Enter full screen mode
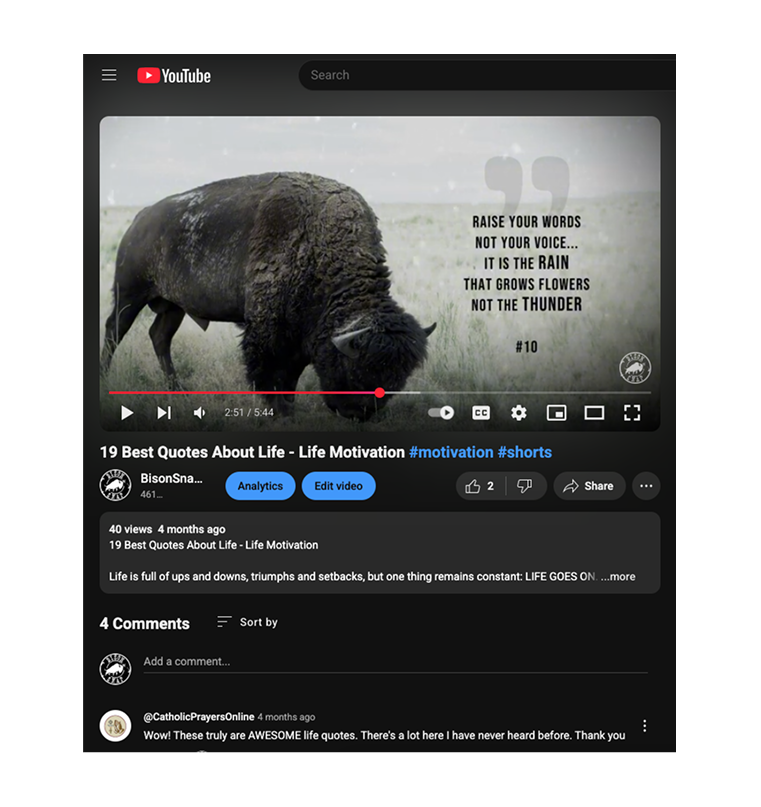The width and height of the screenshot is (761, 807). click(632, 412)
